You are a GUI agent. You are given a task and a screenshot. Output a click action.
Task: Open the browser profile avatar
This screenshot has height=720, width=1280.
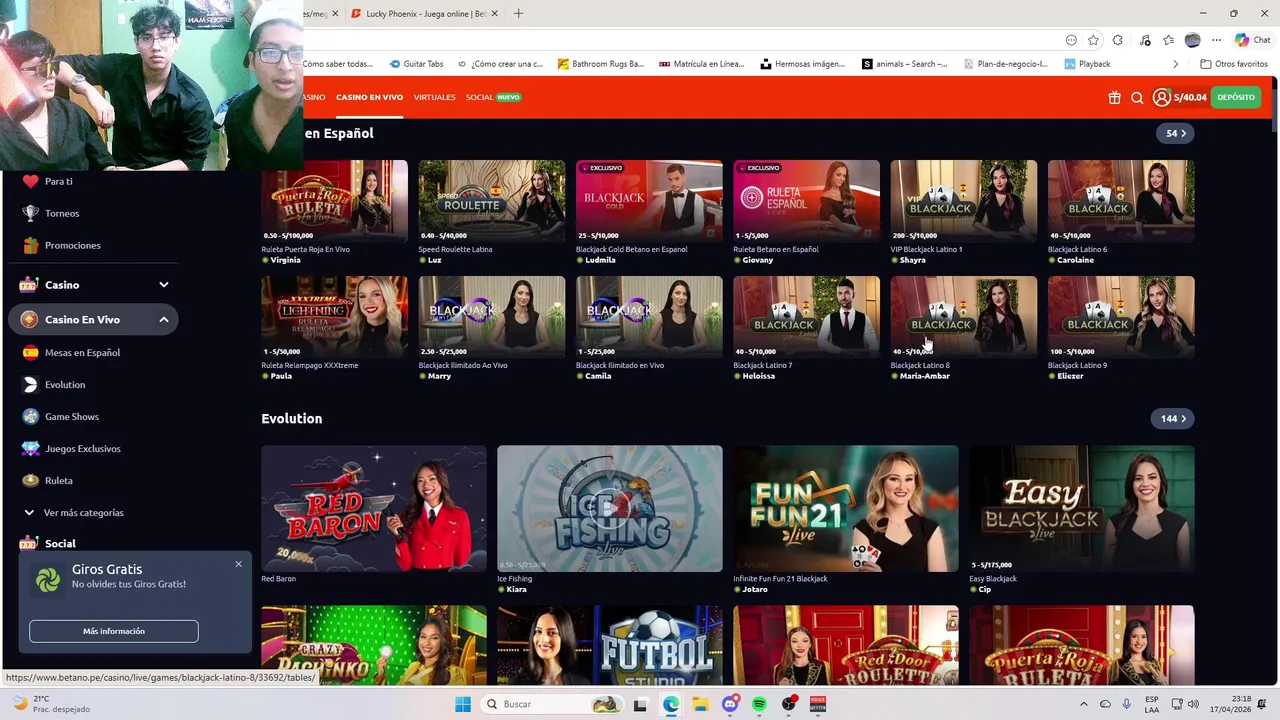tap(1192, 40)
